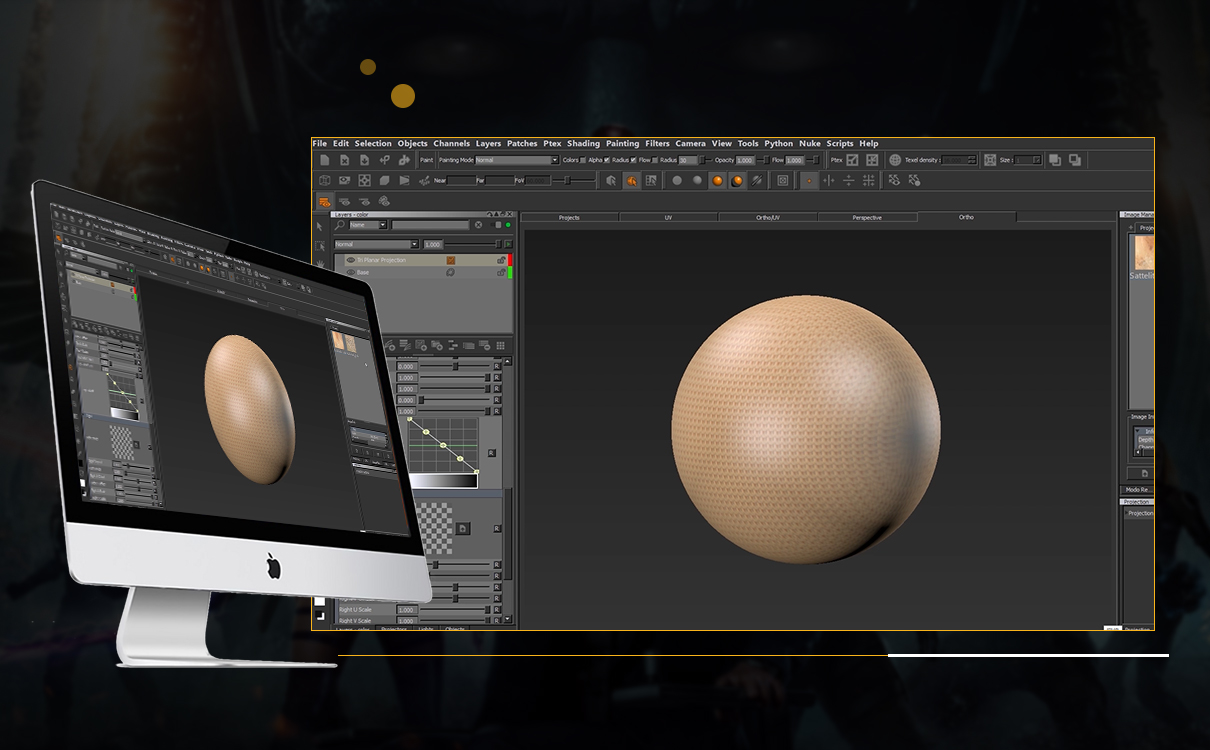Click the Close project icon in toolbar

click(x=344, y=160)
